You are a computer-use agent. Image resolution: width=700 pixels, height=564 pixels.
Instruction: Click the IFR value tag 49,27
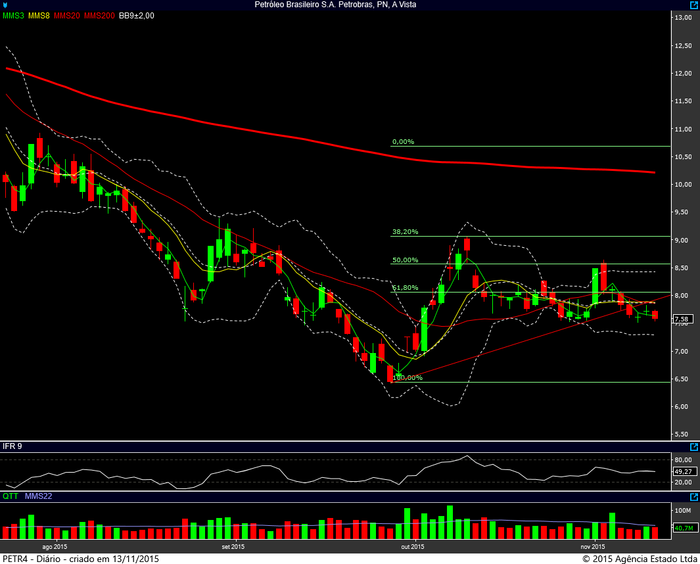[682, 472]
